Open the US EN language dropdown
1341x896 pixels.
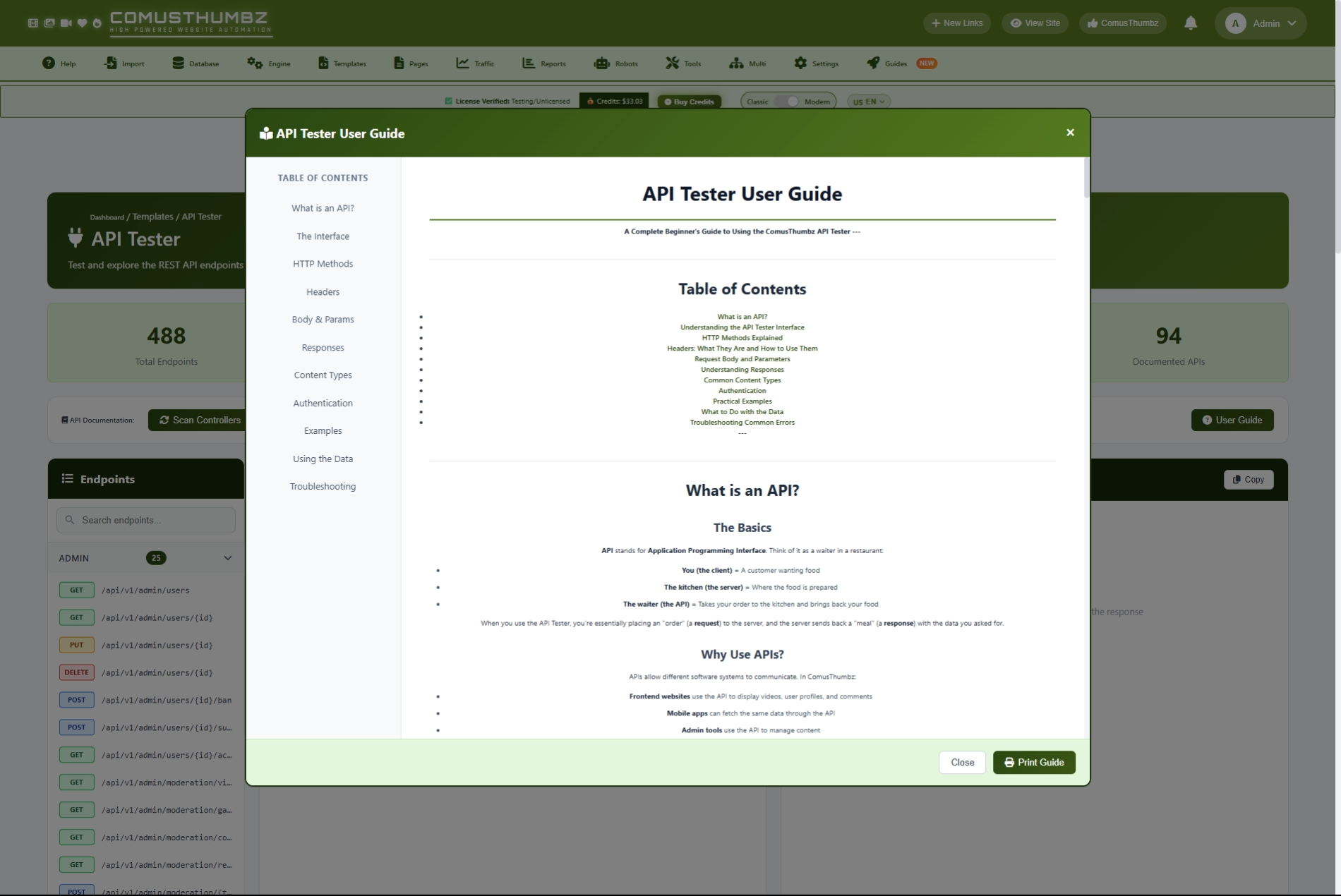click(x=868, y=102)
